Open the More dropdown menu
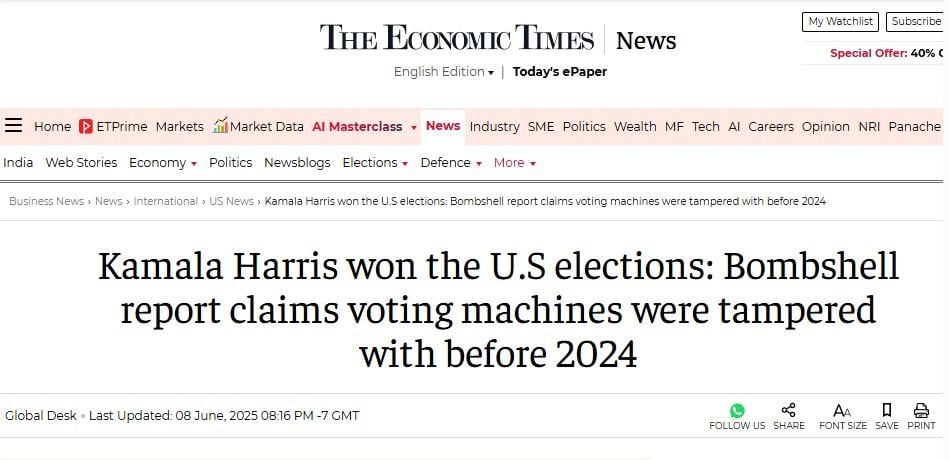 (x=514, y=163)
